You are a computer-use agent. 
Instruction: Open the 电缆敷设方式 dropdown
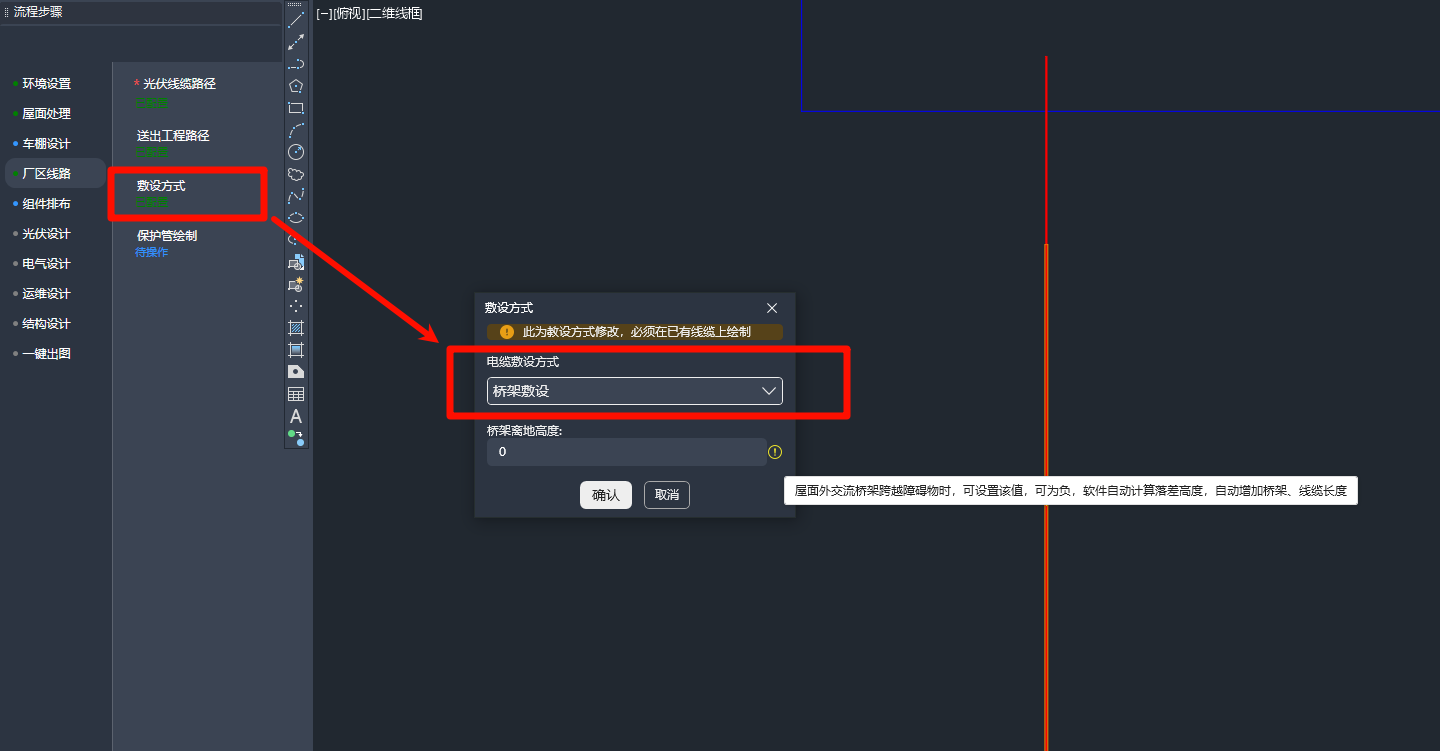[634, 391]
